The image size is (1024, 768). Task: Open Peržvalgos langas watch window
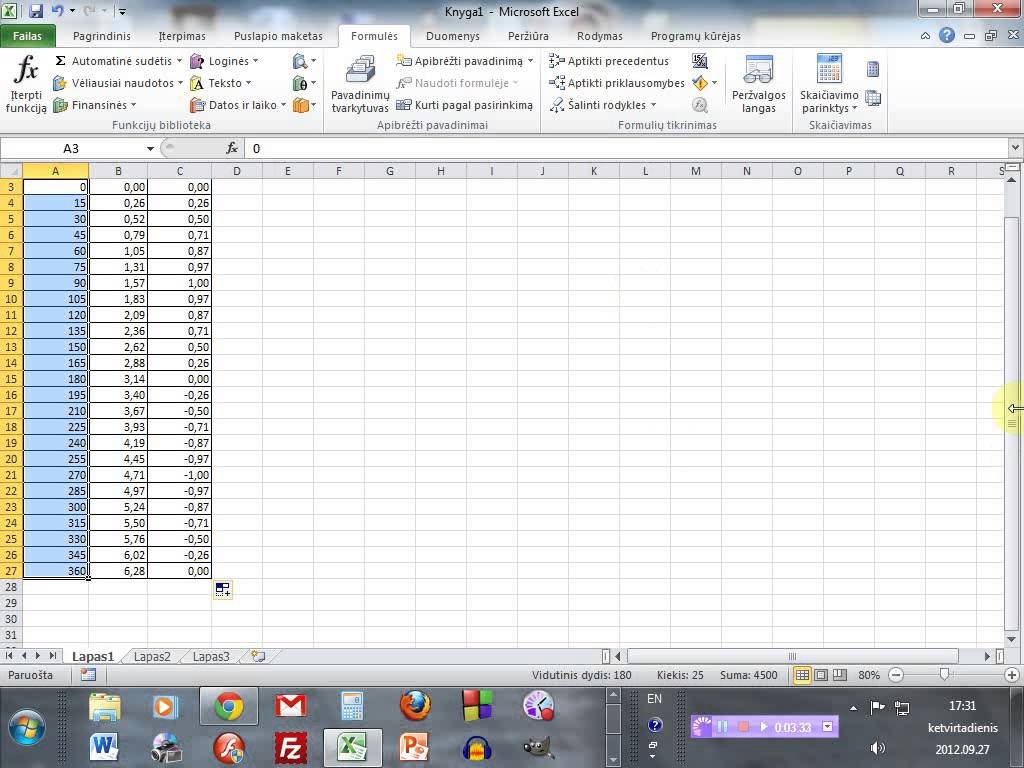coord(758,84)
